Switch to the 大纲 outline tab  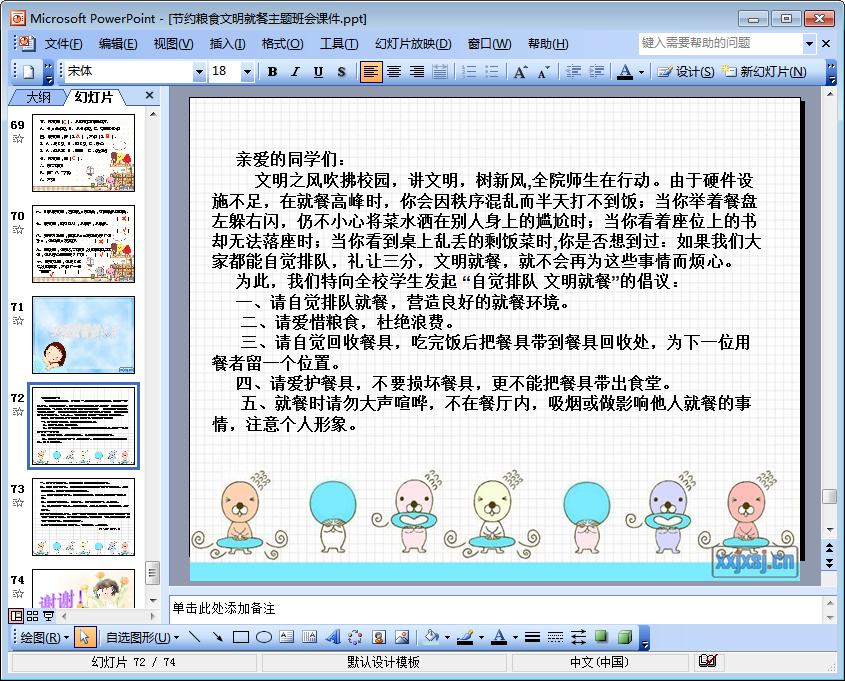point(38,97)
